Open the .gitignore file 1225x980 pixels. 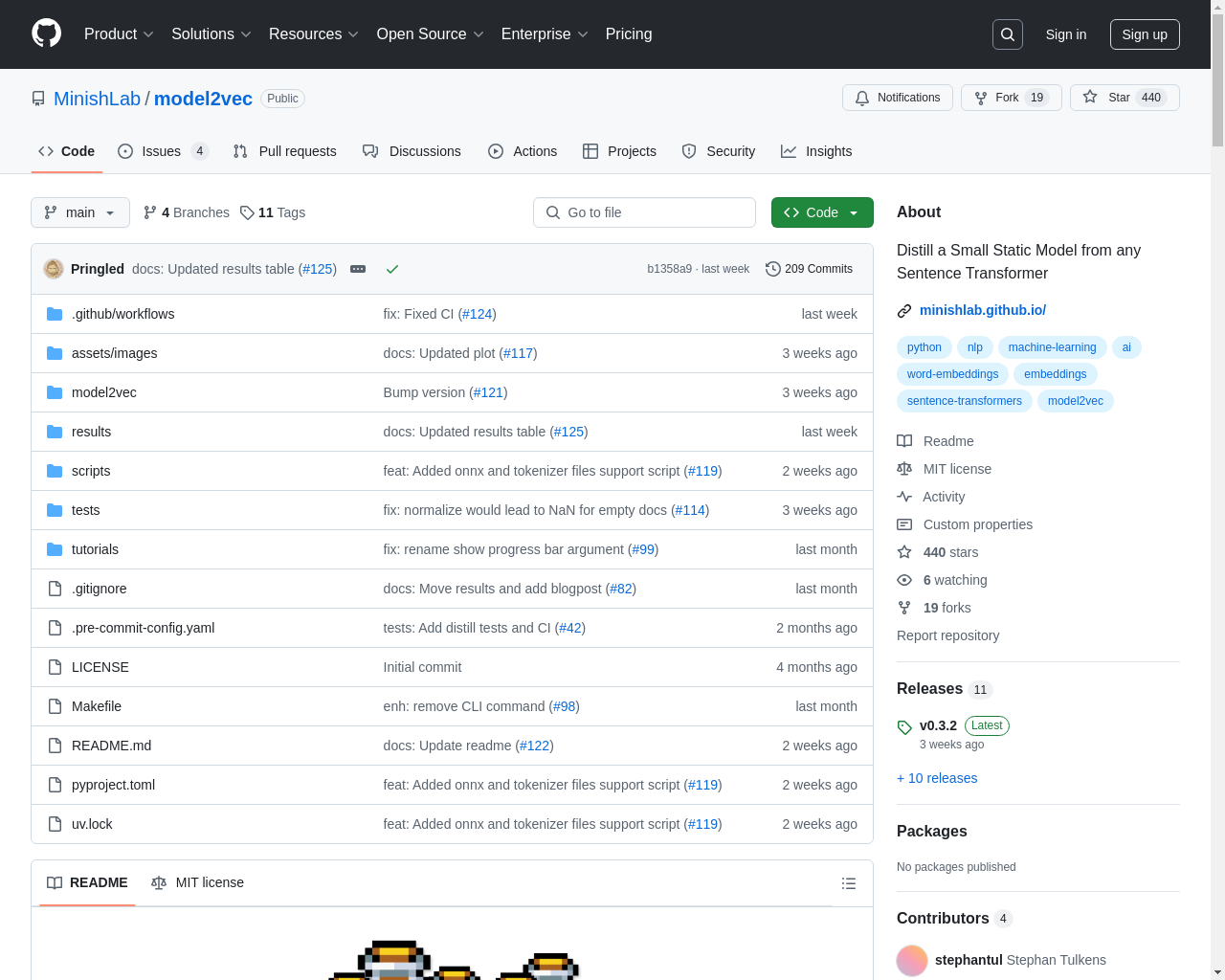pos(99,589)
